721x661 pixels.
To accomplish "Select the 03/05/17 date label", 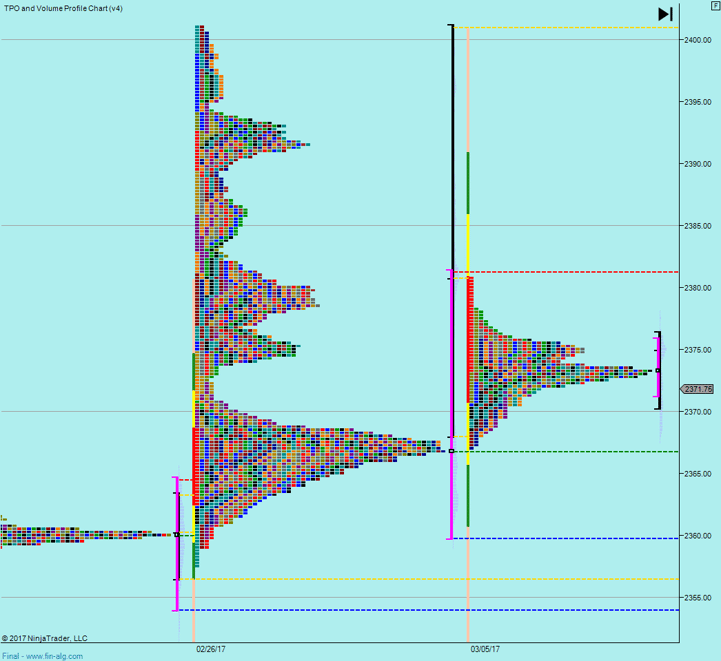I will [485, 648].
